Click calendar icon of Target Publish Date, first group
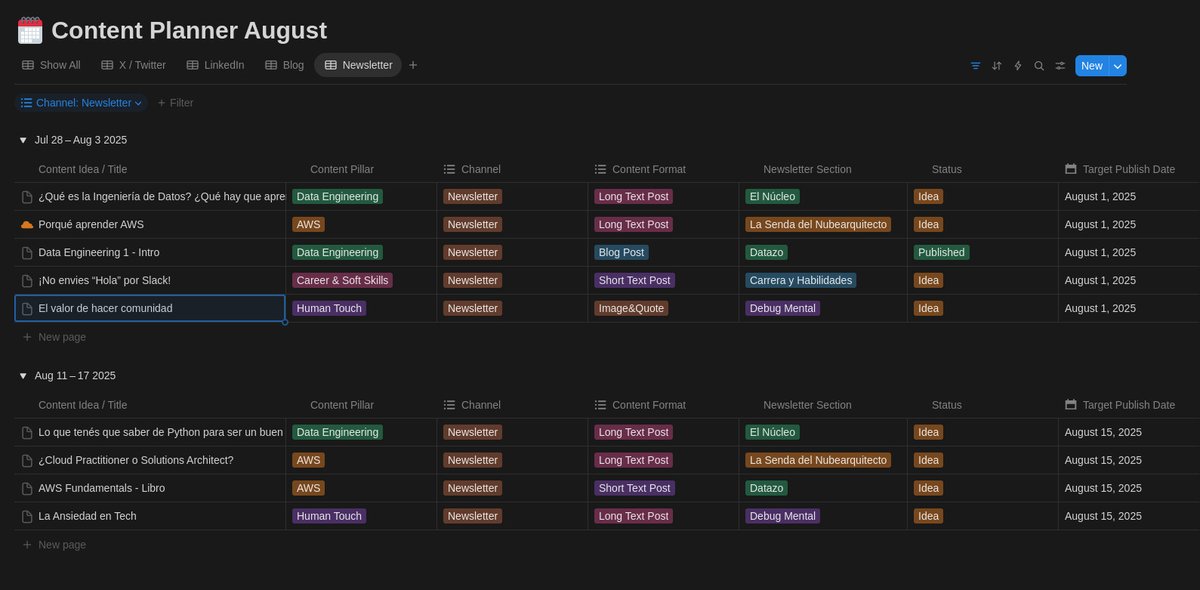Image resolution: width=1200 pixels, height=590 pixels. tap(1071, 169)
